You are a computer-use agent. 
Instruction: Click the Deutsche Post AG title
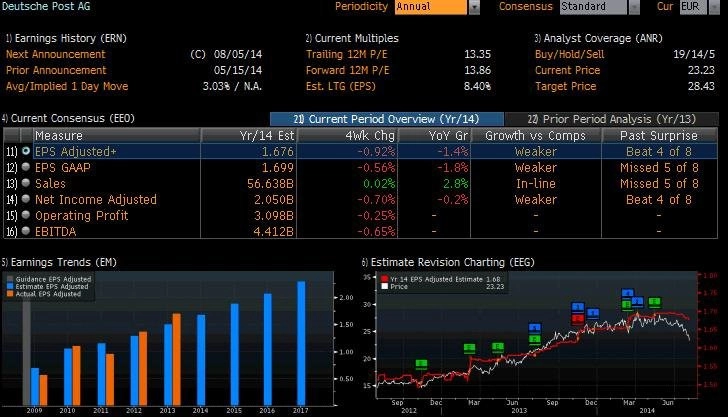point(46,7)
